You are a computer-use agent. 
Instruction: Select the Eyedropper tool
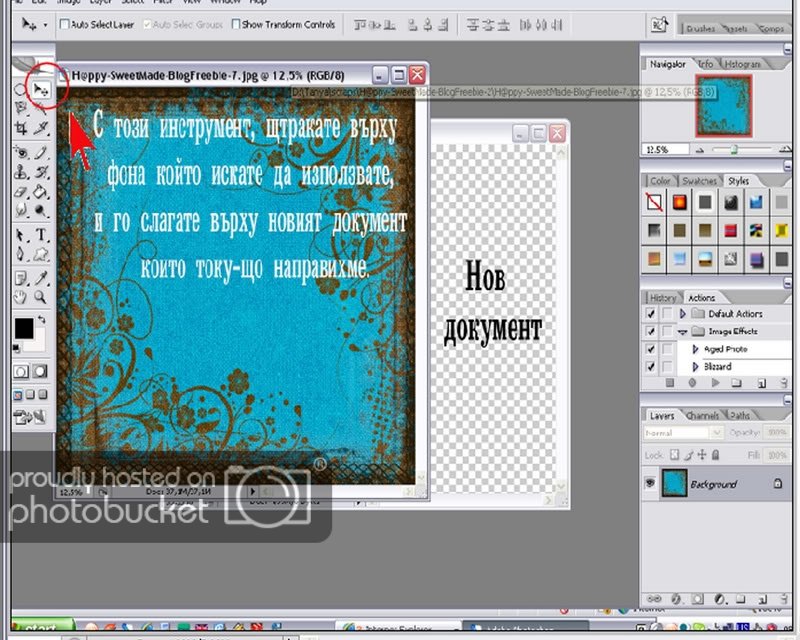point(41,278)
